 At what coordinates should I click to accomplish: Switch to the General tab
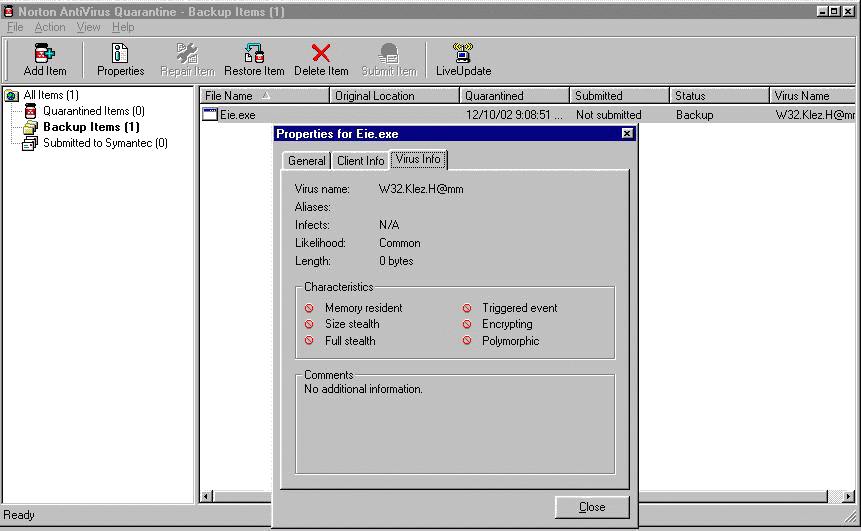(x=306, y=161)
